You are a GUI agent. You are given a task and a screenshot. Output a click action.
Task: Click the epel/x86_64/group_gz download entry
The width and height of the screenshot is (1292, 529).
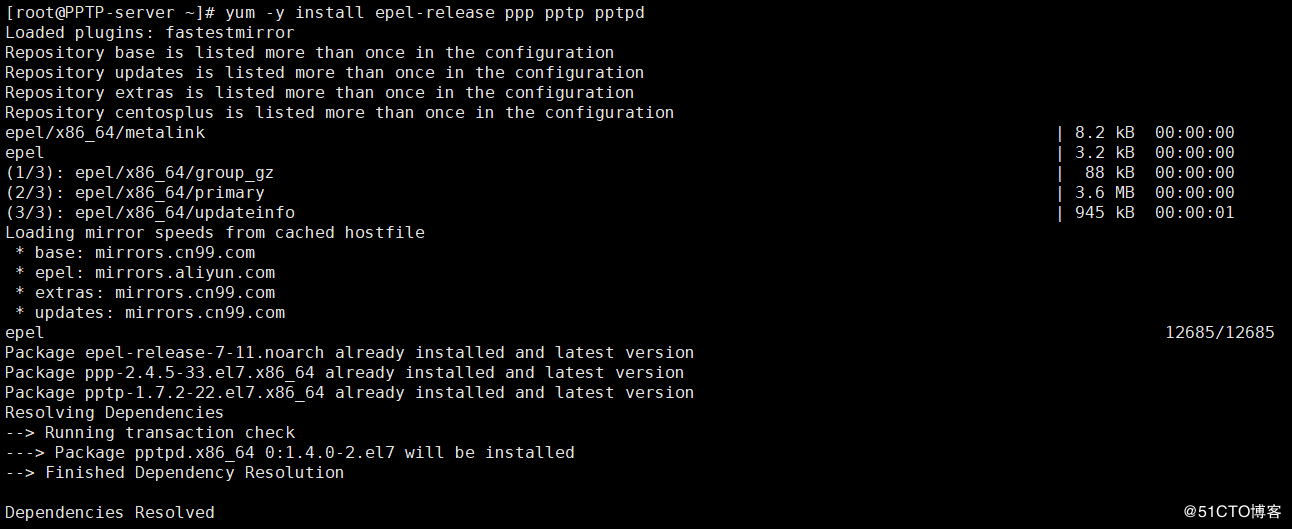pos(139,173)
